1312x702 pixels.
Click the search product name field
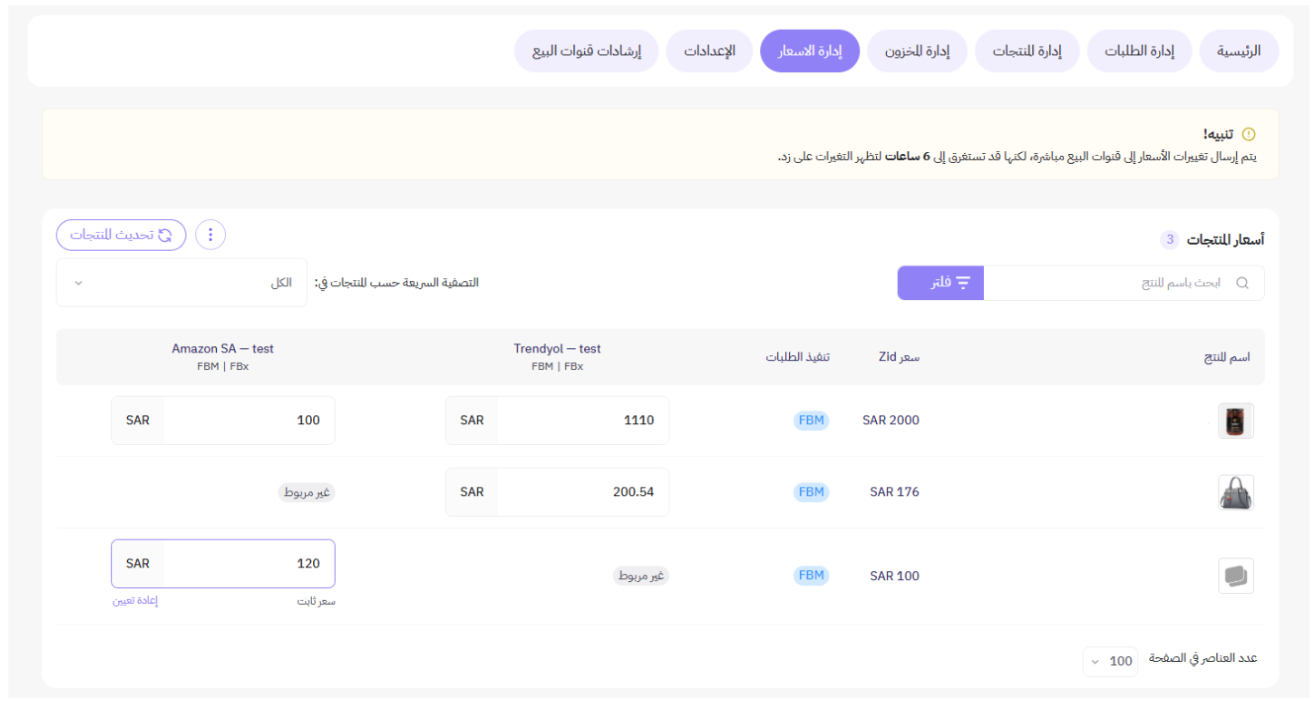(x=1124, y=283)
